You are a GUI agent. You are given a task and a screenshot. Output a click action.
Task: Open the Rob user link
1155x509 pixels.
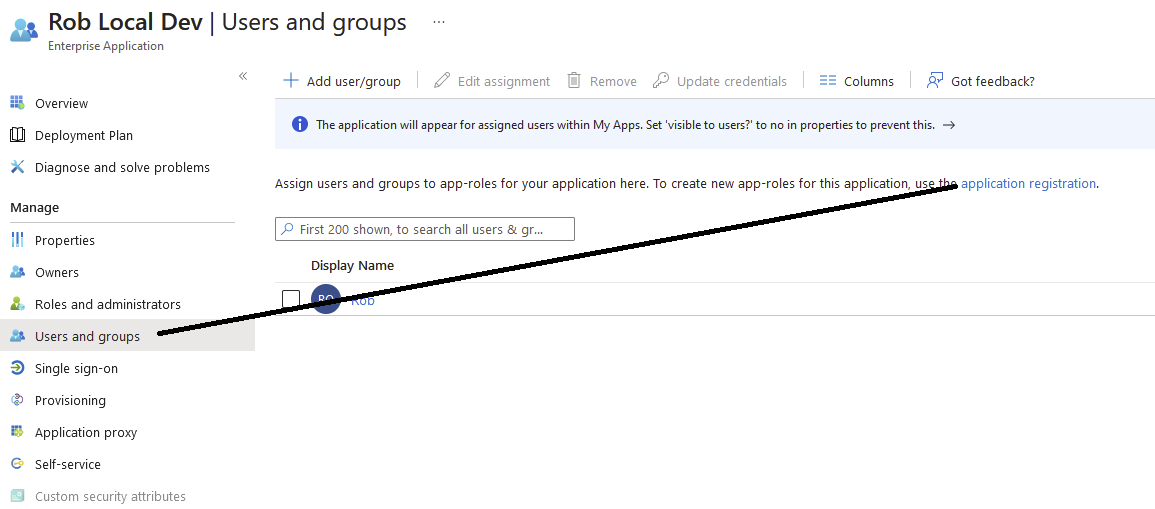(363, 300)
